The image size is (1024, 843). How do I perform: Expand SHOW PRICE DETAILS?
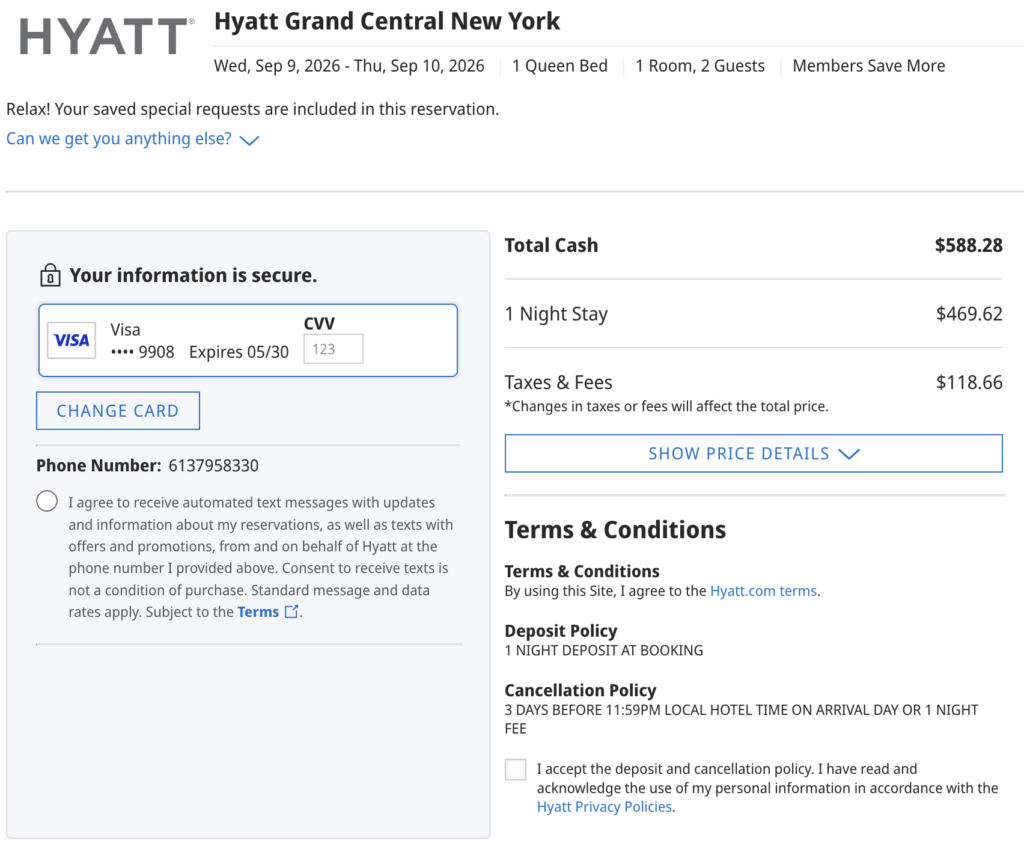754,453
